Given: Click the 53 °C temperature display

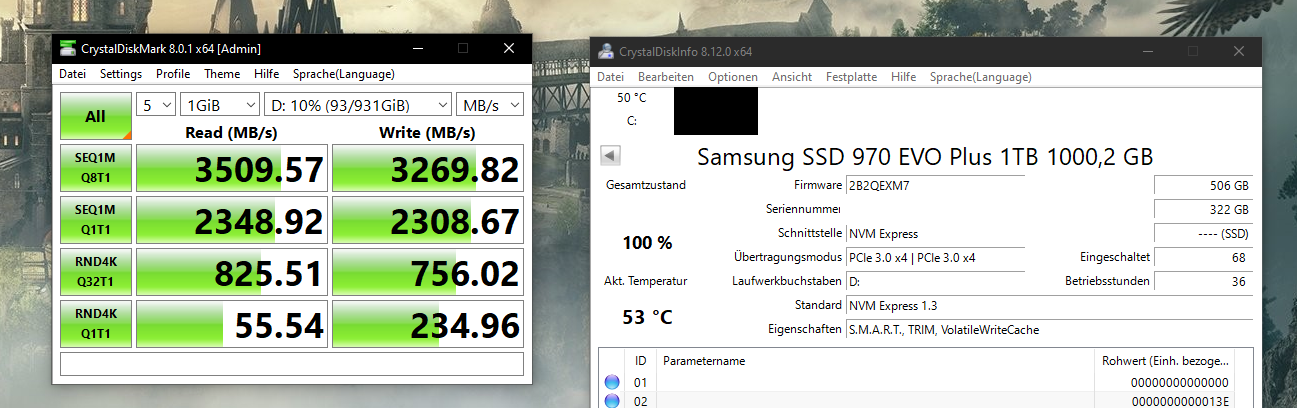Looking at the screenshot, I should click(x=648, y=317).
